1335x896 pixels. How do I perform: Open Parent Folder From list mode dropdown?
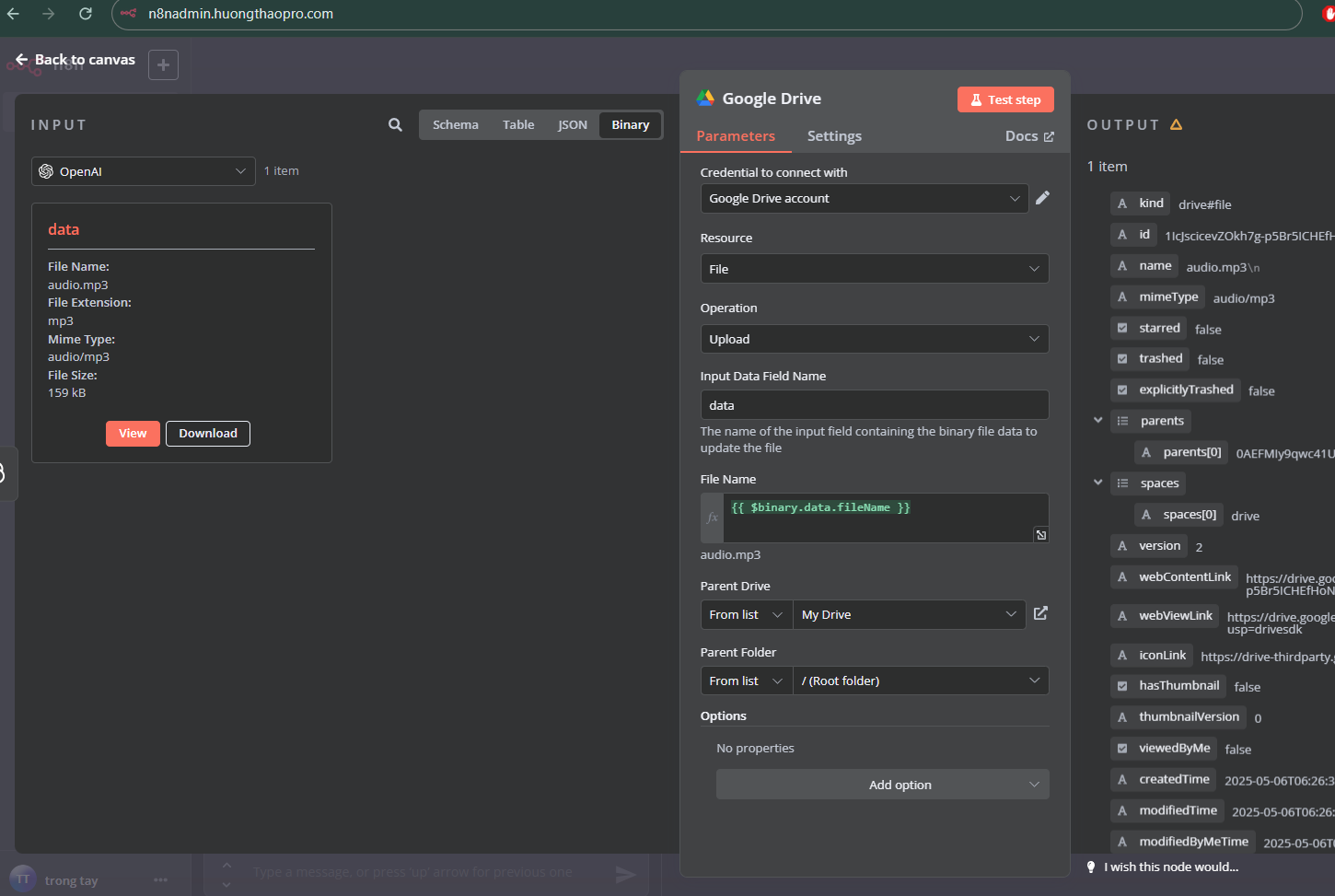(747, 681)
